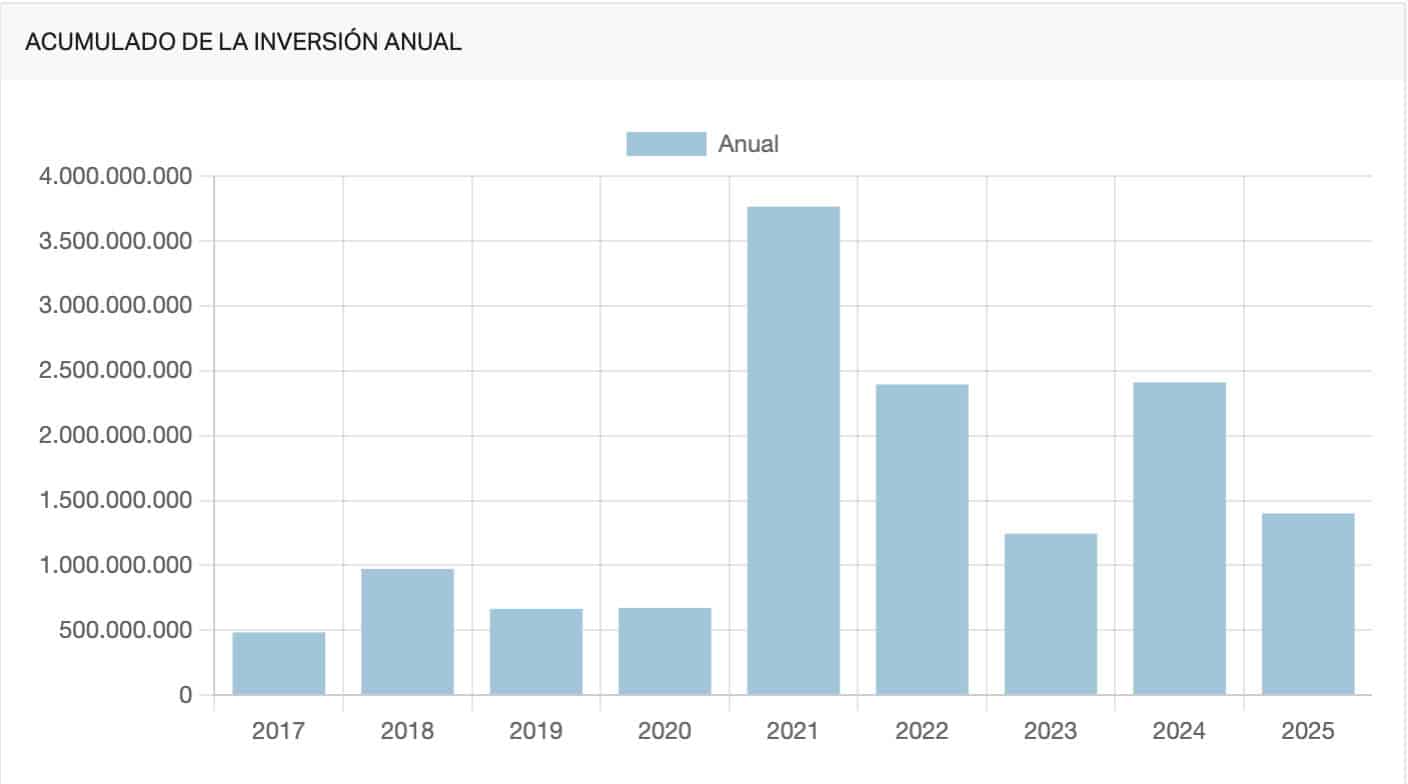
Task: Click the 0 value on the y-axis
Action: pos(185,695)
